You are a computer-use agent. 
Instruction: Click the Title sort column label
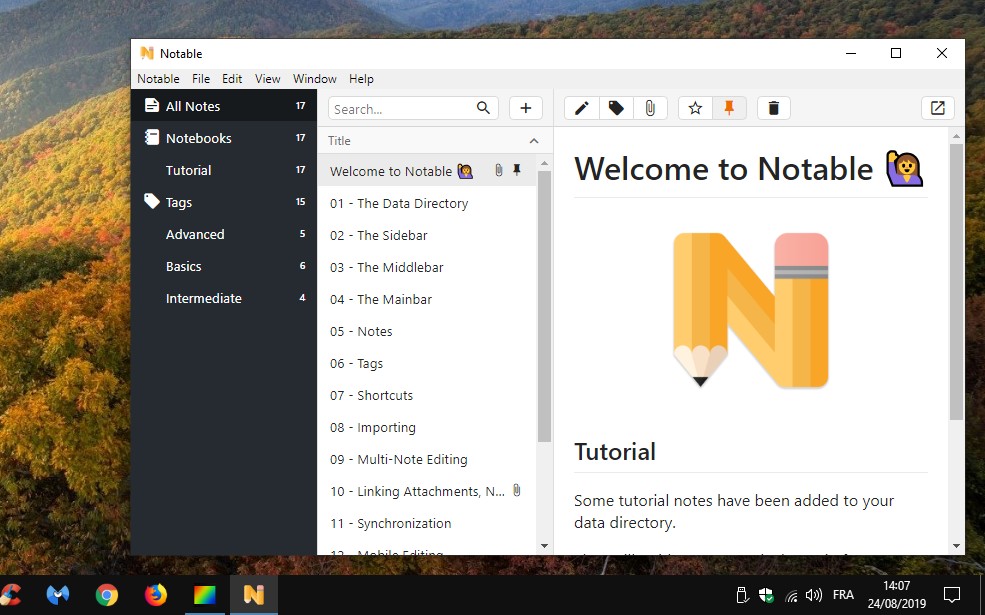click(339, 141)
